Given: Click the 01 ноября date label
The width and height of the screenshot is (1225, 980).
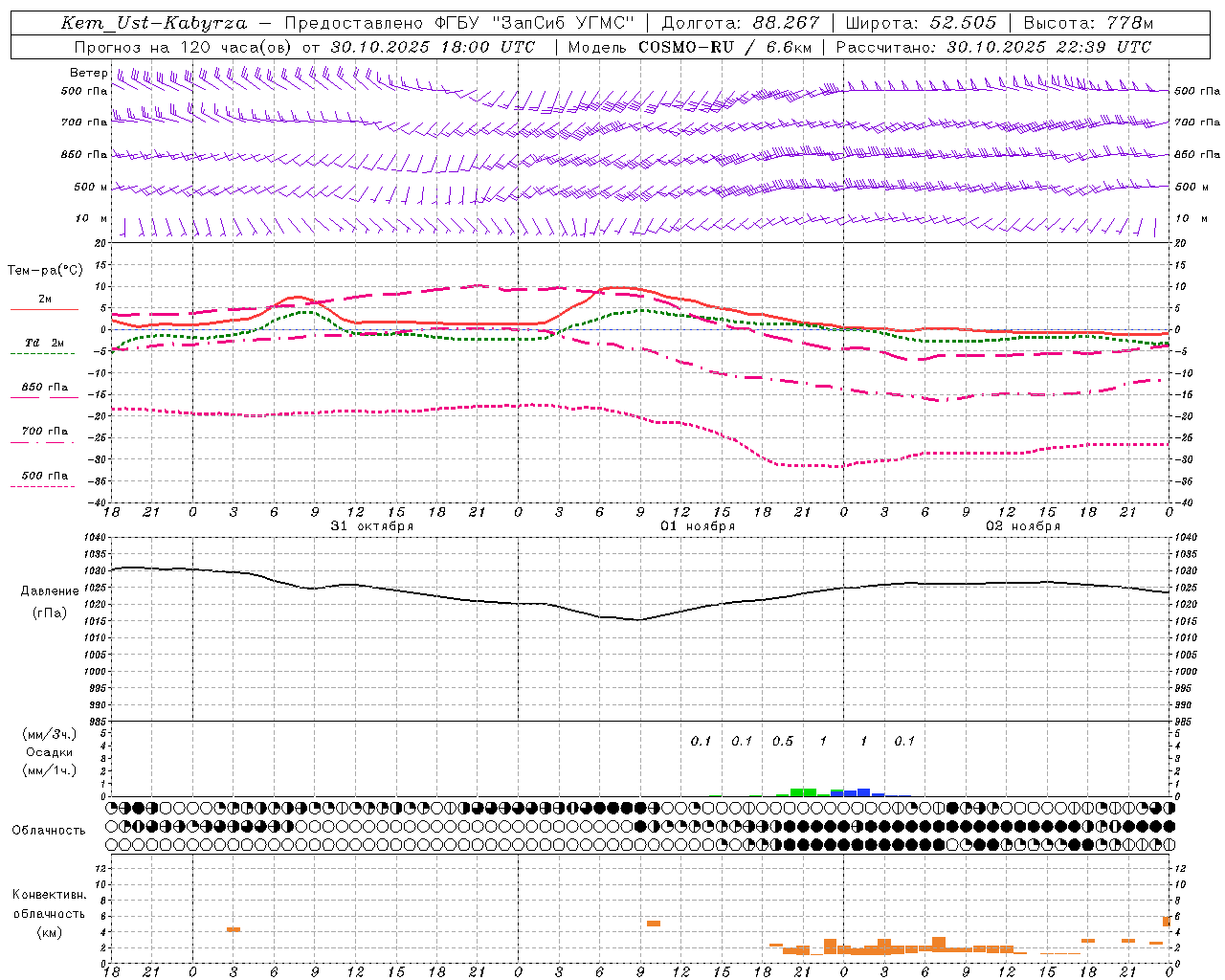Looking at the screenshot, I should click(x=698, y=526).
